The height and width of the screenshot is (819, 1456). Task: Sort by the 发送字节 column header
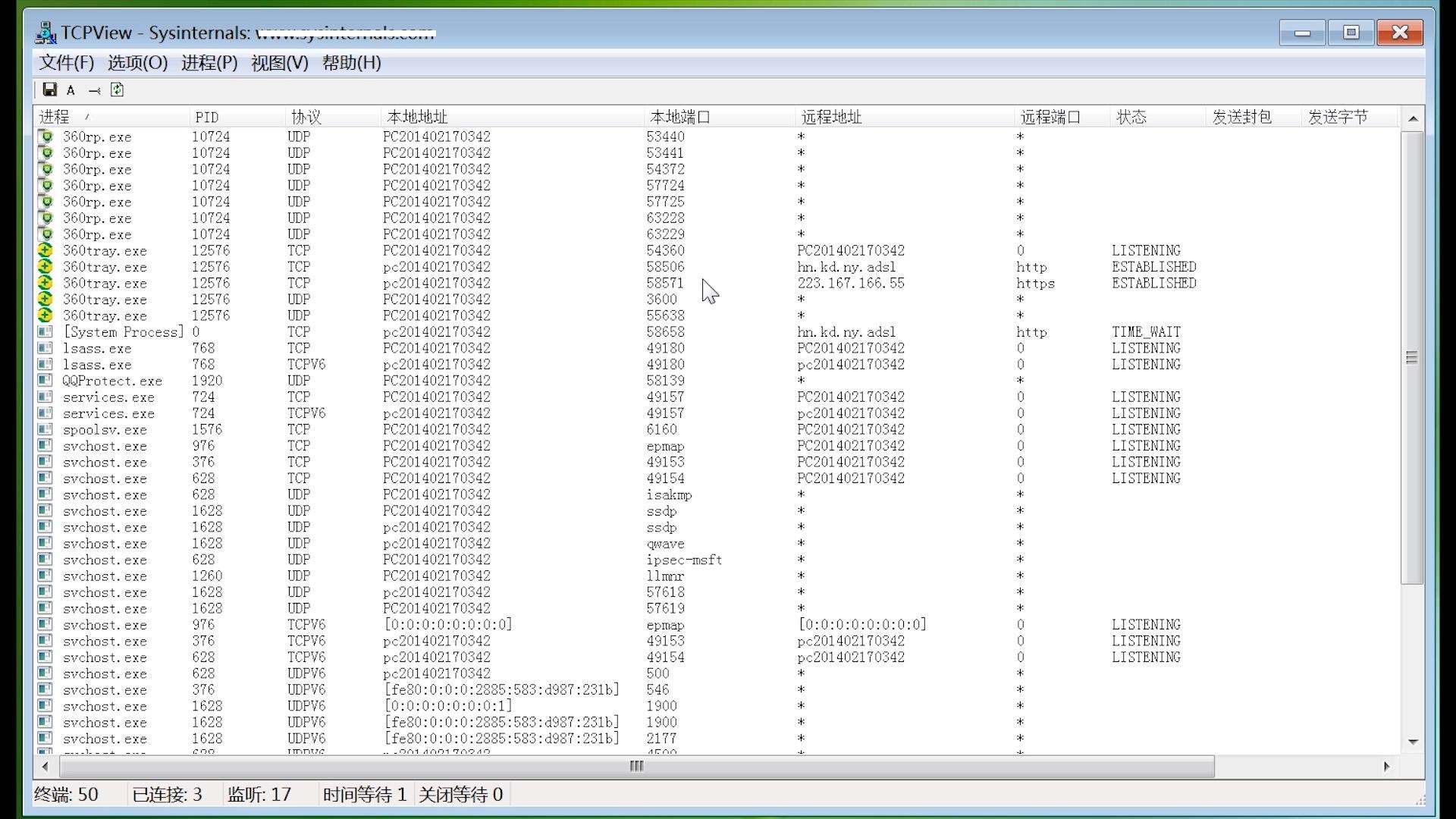1350,117
